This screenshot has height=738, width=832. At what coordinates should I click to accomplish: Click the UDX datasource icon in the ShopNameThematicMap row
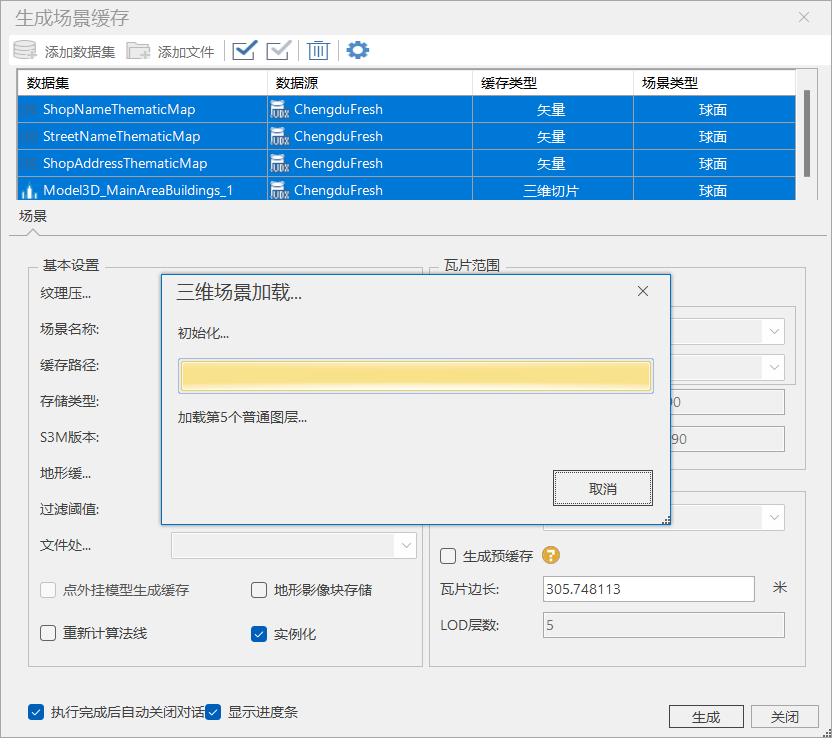[280, 109]
